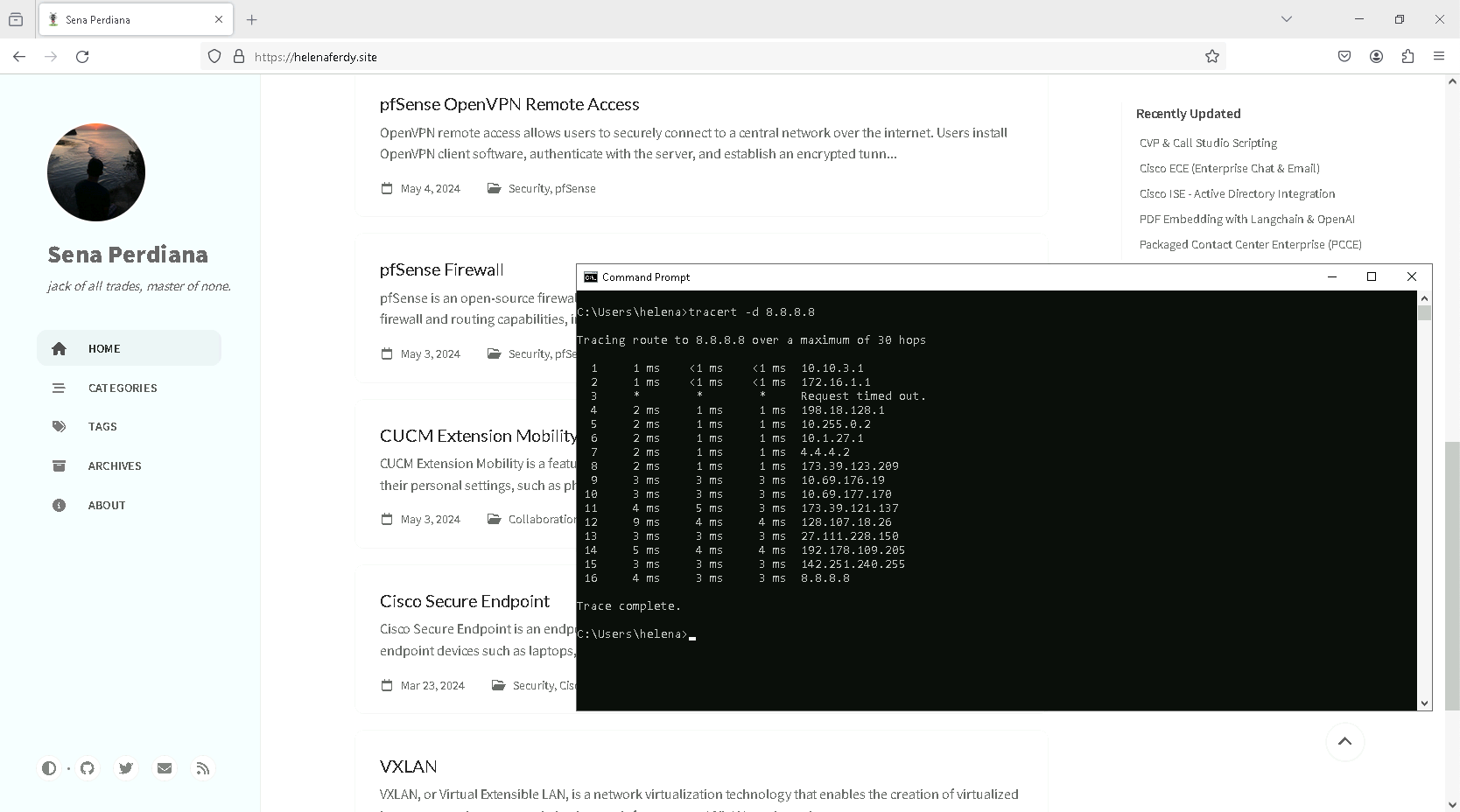Click the back-to-top arrow button
The width and height of the screenshot is (1460, 812).
point(1344,742)
